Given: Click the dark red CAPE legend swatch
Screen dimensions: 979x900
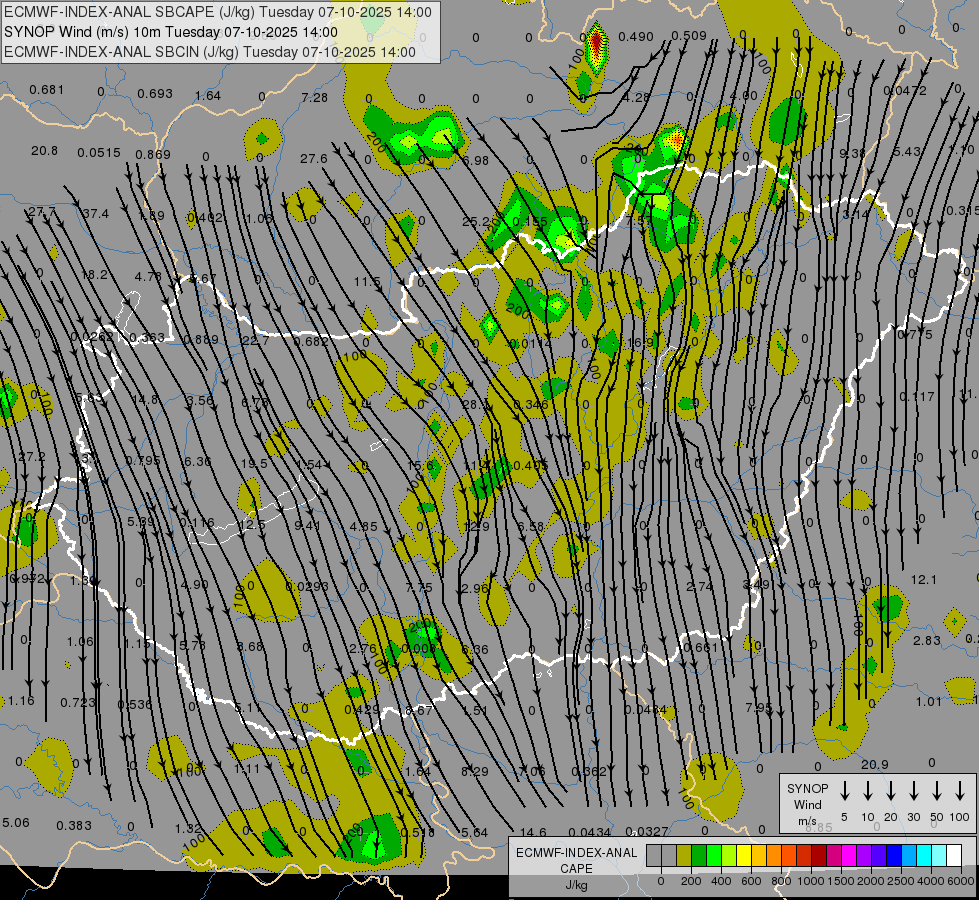Looking at the screenshot, I should (x=818, y=855).
